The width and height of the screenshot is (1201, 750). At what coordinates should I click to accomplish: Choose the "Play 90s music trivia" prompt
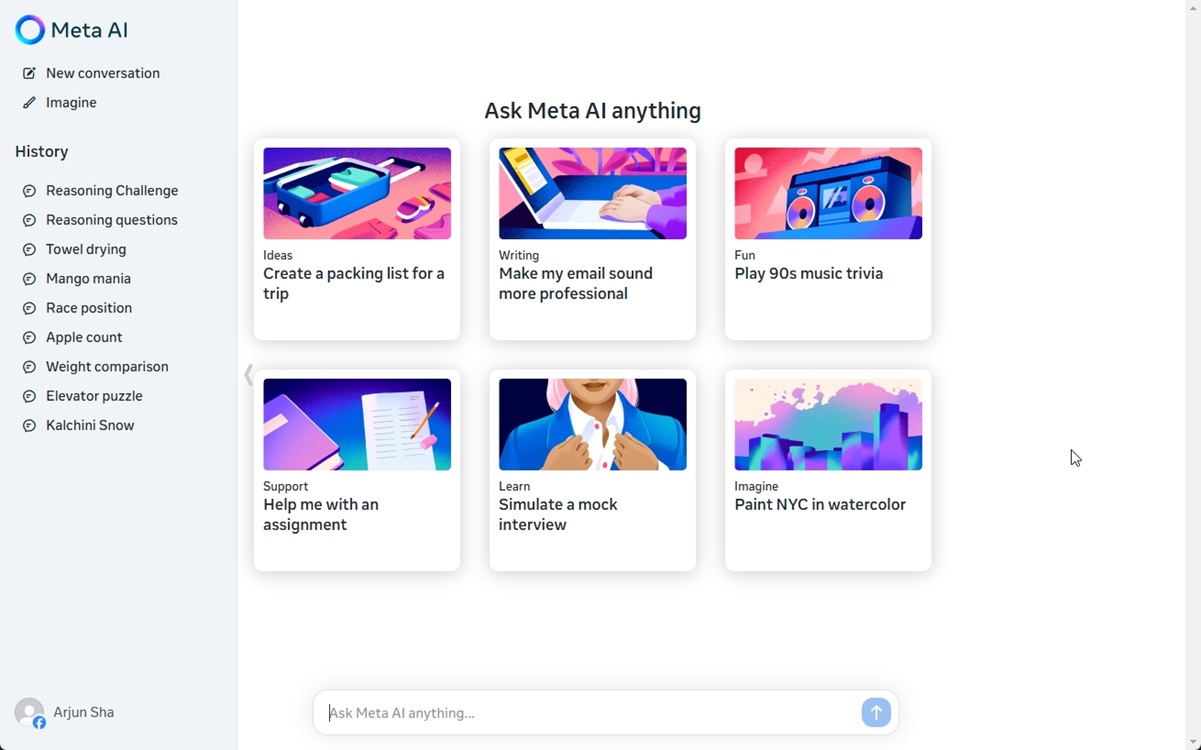pyautogui.click(x=827, y=240)
